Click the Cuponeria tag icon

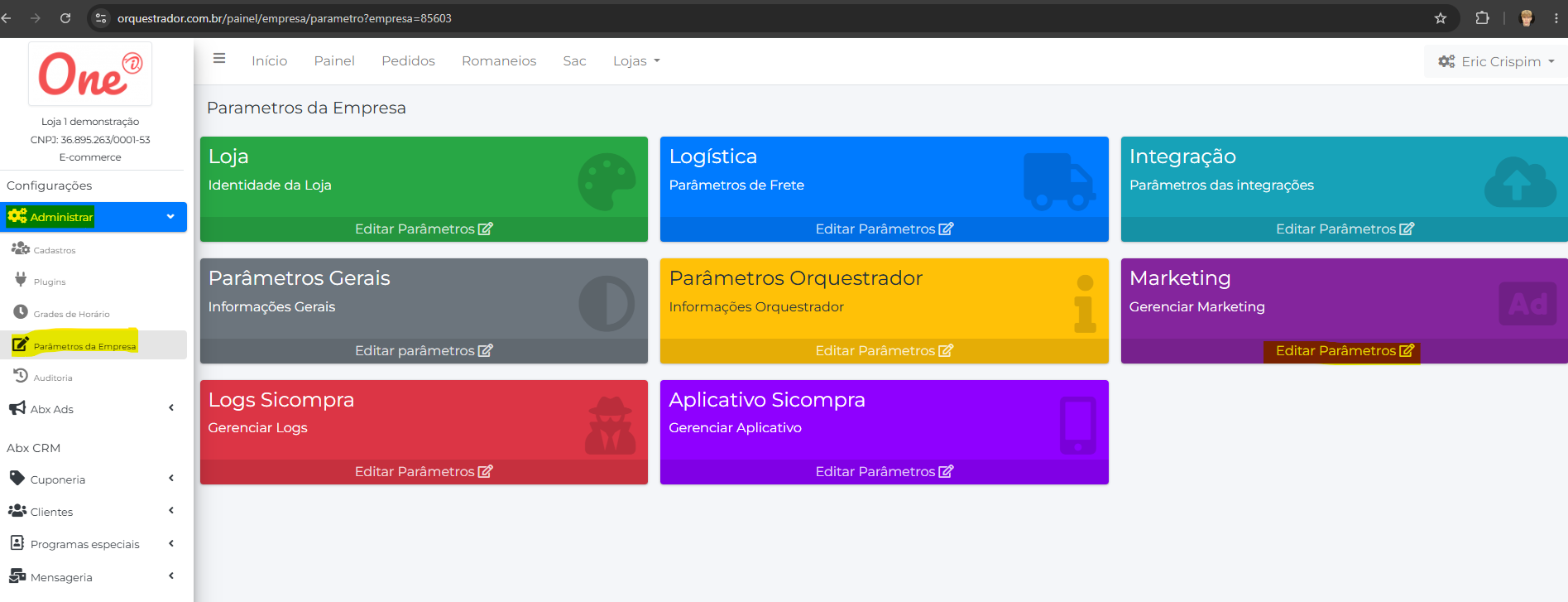coord(17,479)
